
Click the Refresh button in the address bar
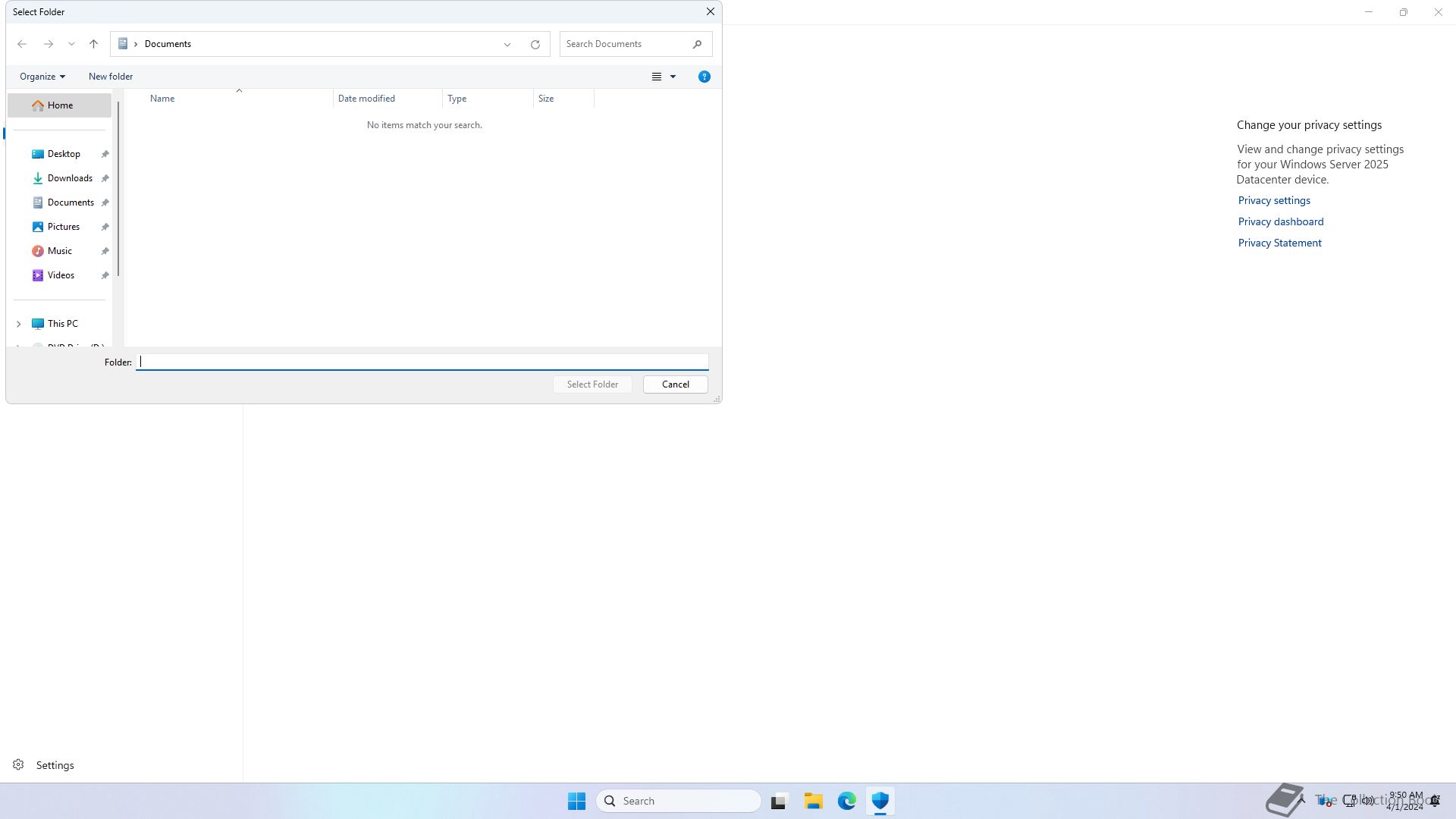(x=535, y=44)
